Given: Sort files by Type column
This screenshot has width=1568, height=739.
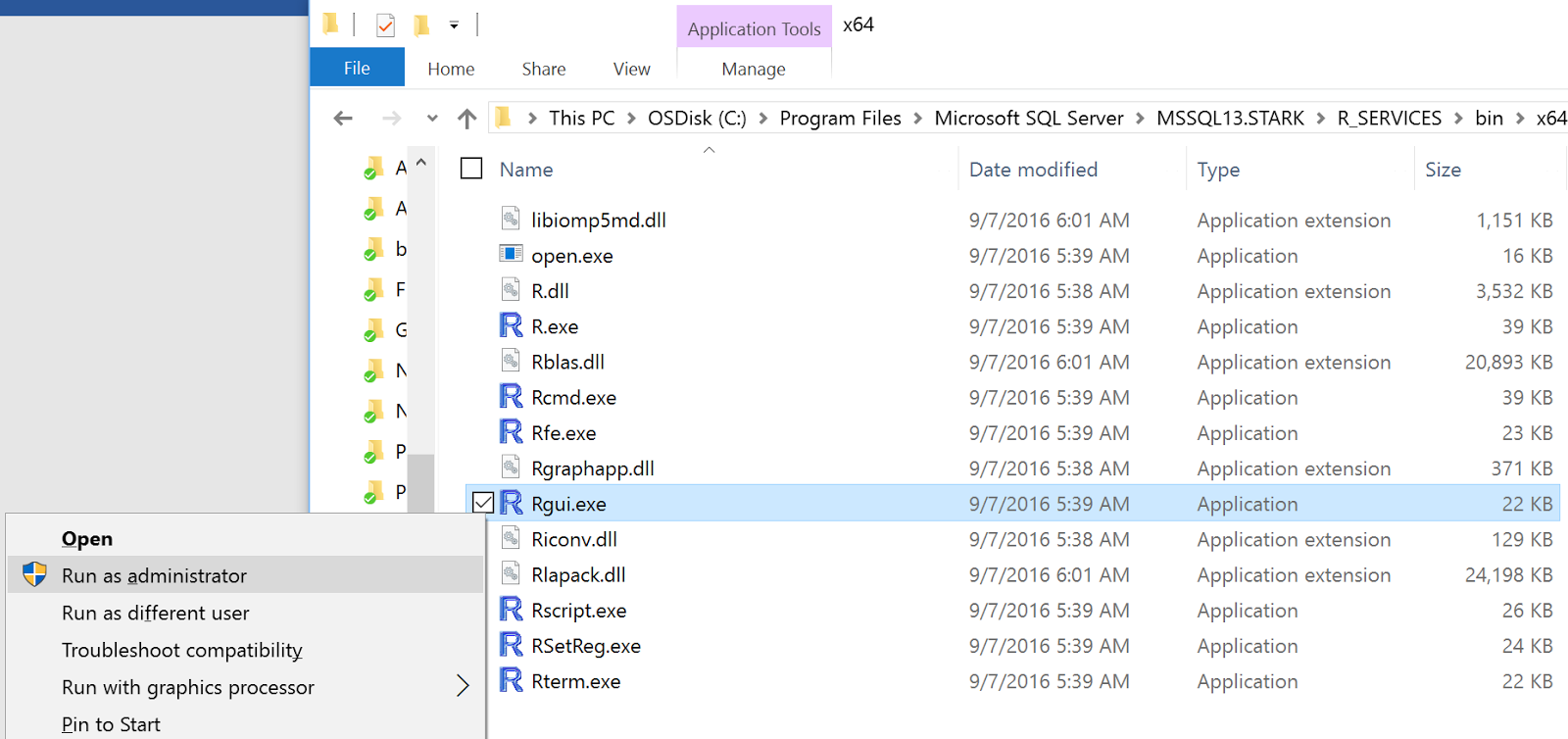Looking at the screenshot, I should tap(1218, 170).
